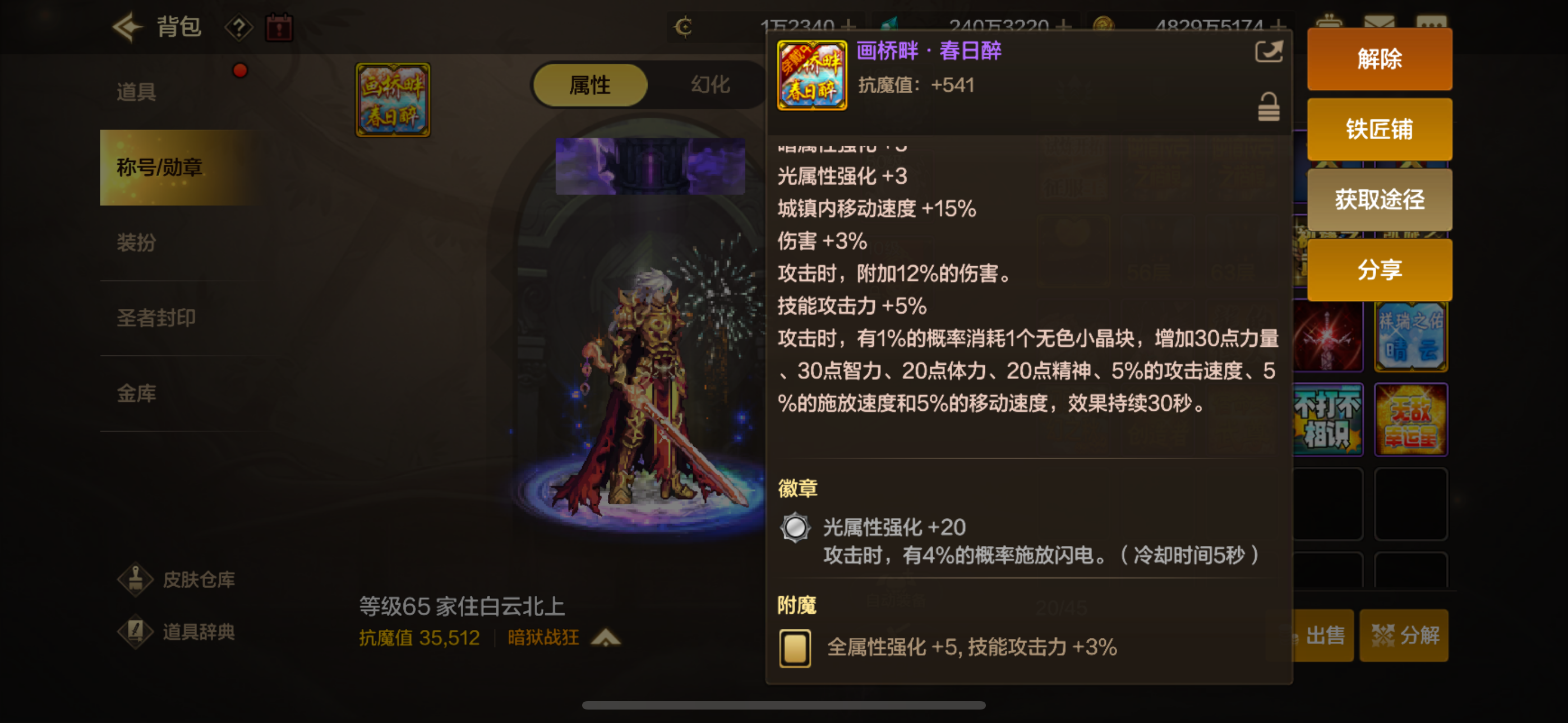Switch to the 属性 tab
The width and height of the screenshot is (1568, 723).
pyautogui.click(x=589, y=85)
